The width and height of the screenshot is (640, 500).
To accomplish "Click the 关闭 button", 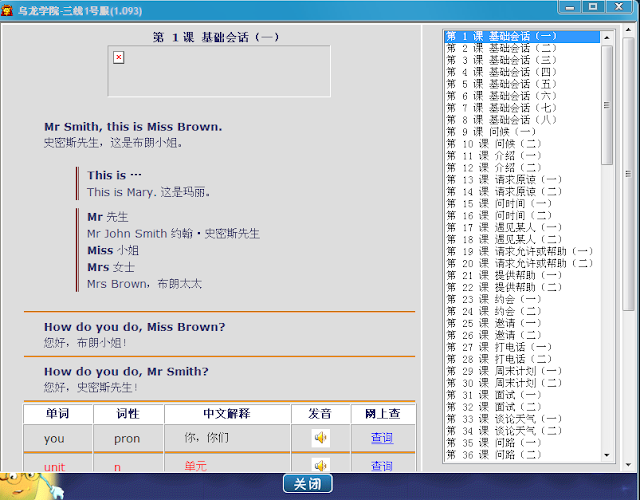I will coord(307,484).
